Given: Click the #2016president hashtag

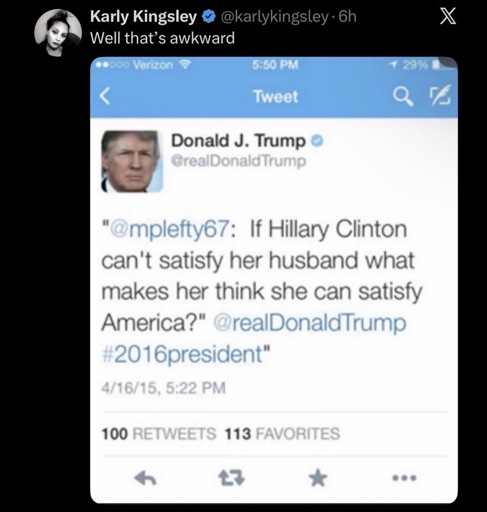Looking at the screenshot, I should [182, 354].
